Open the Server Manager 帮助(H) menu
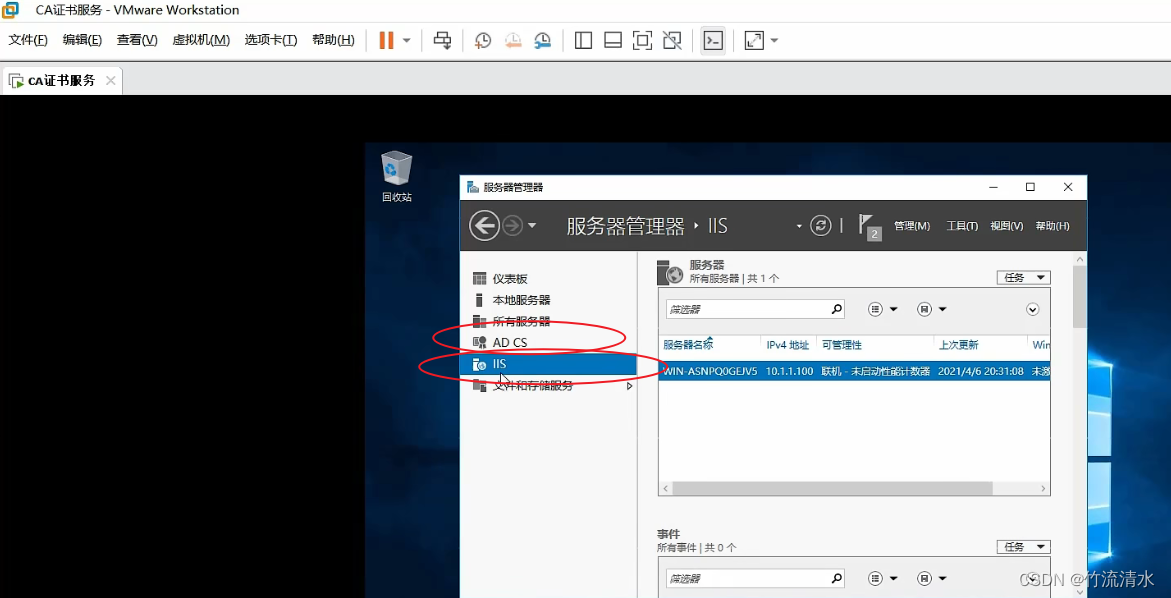Screen dimensions: 1171x598 click(1052, 226)
